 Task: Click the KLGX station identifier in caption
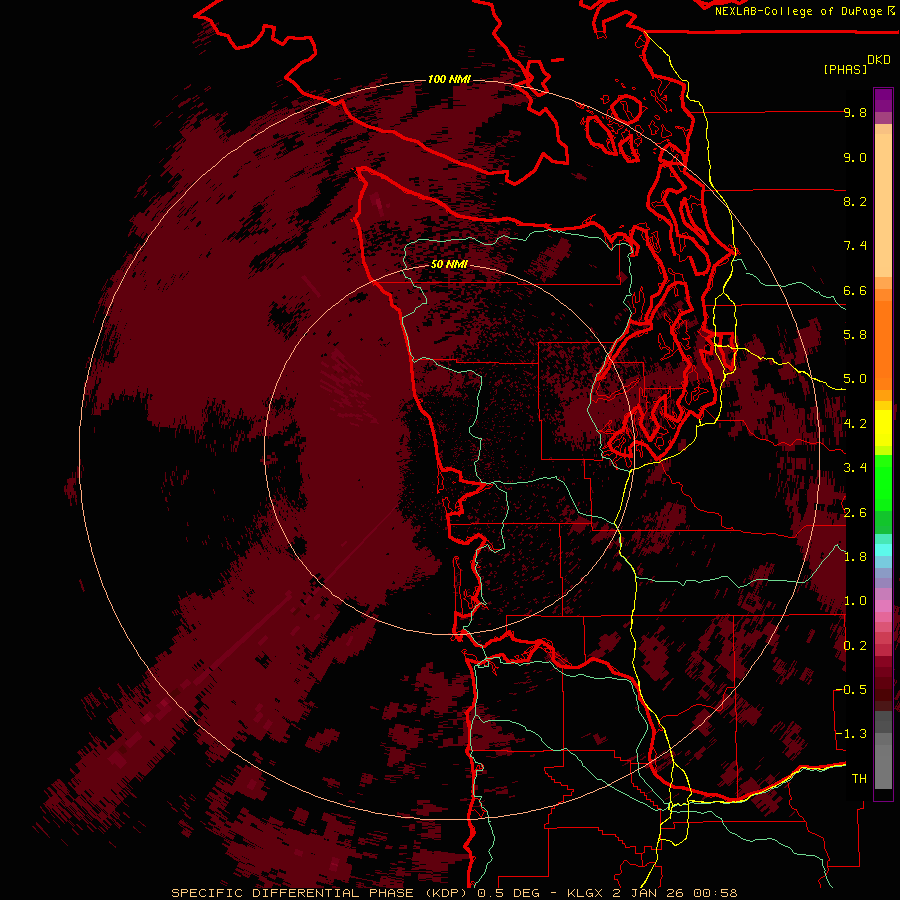(x=585, y=893)
